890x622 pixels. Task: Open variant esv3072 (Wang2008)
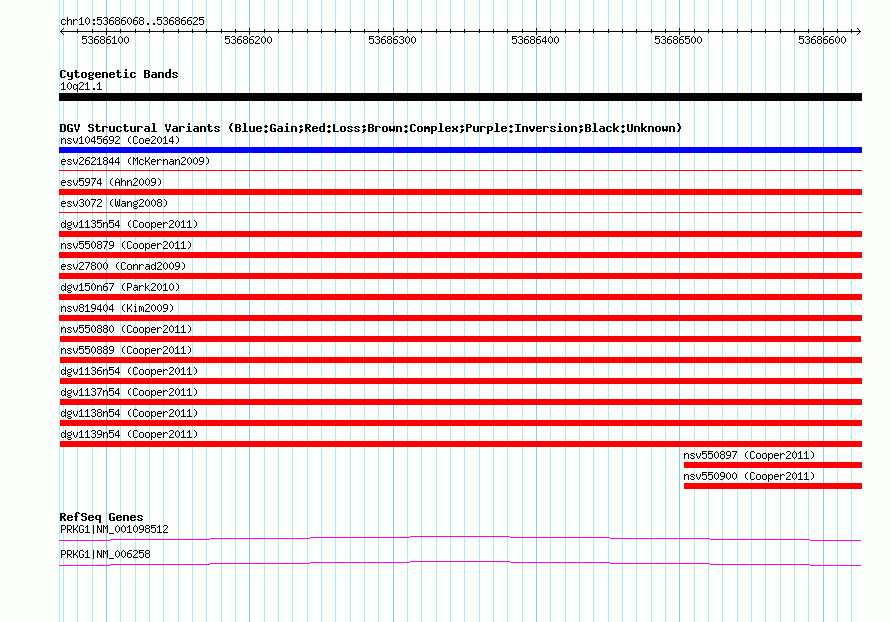click(114, 203)
